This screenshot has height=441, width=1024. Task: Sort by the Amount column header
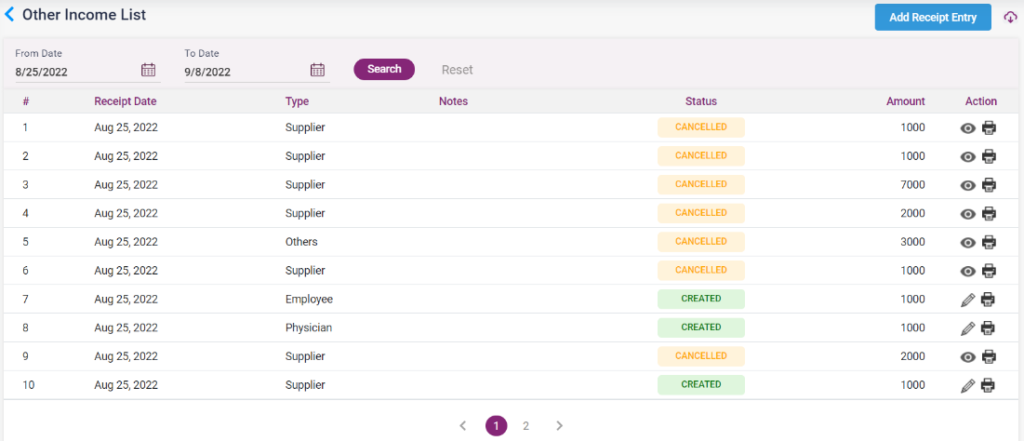coord(905,101)
